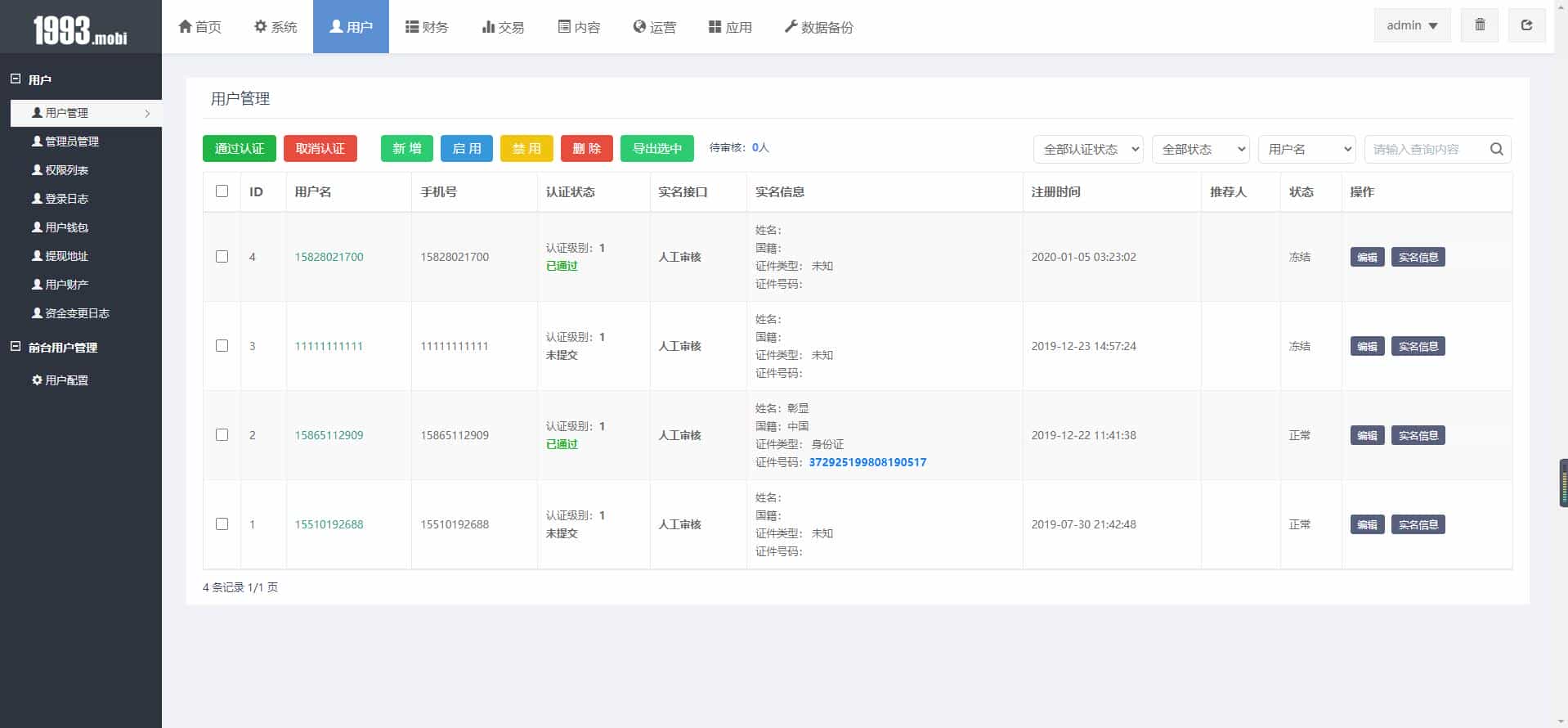This screenshot has width=1568, height=728.
Task: Click the trash icon in top bar
Action: coord(1479,25)
